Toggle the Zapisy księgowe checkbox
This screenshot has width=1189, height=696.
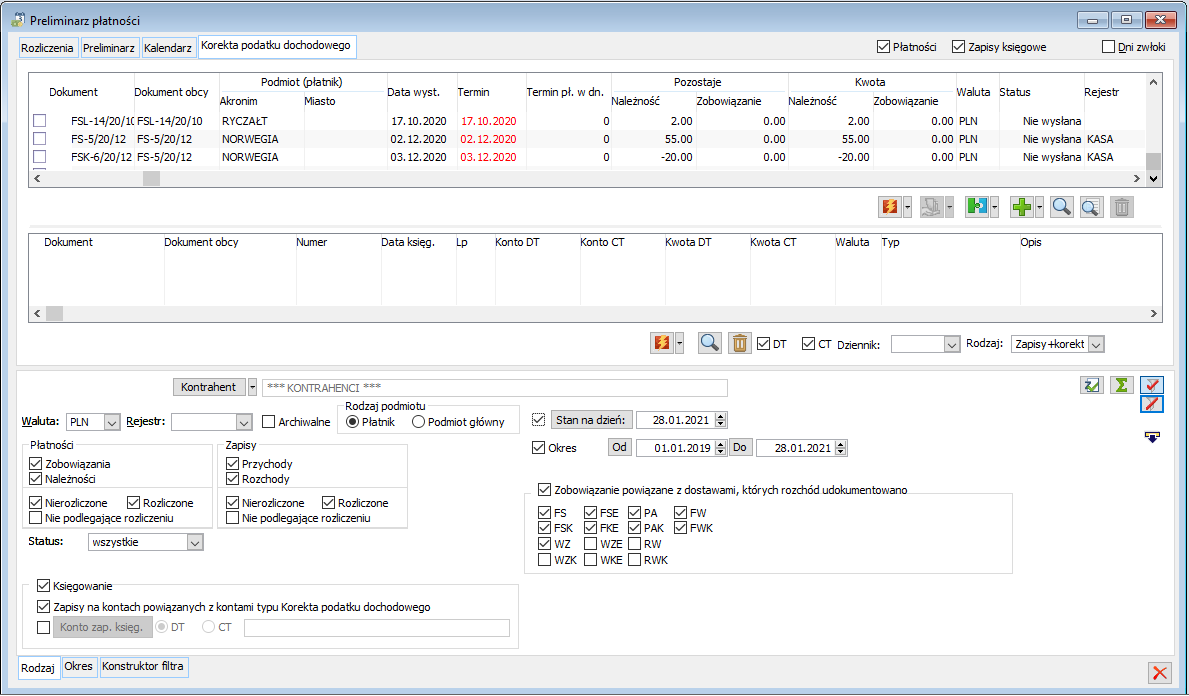coord(958,47)
